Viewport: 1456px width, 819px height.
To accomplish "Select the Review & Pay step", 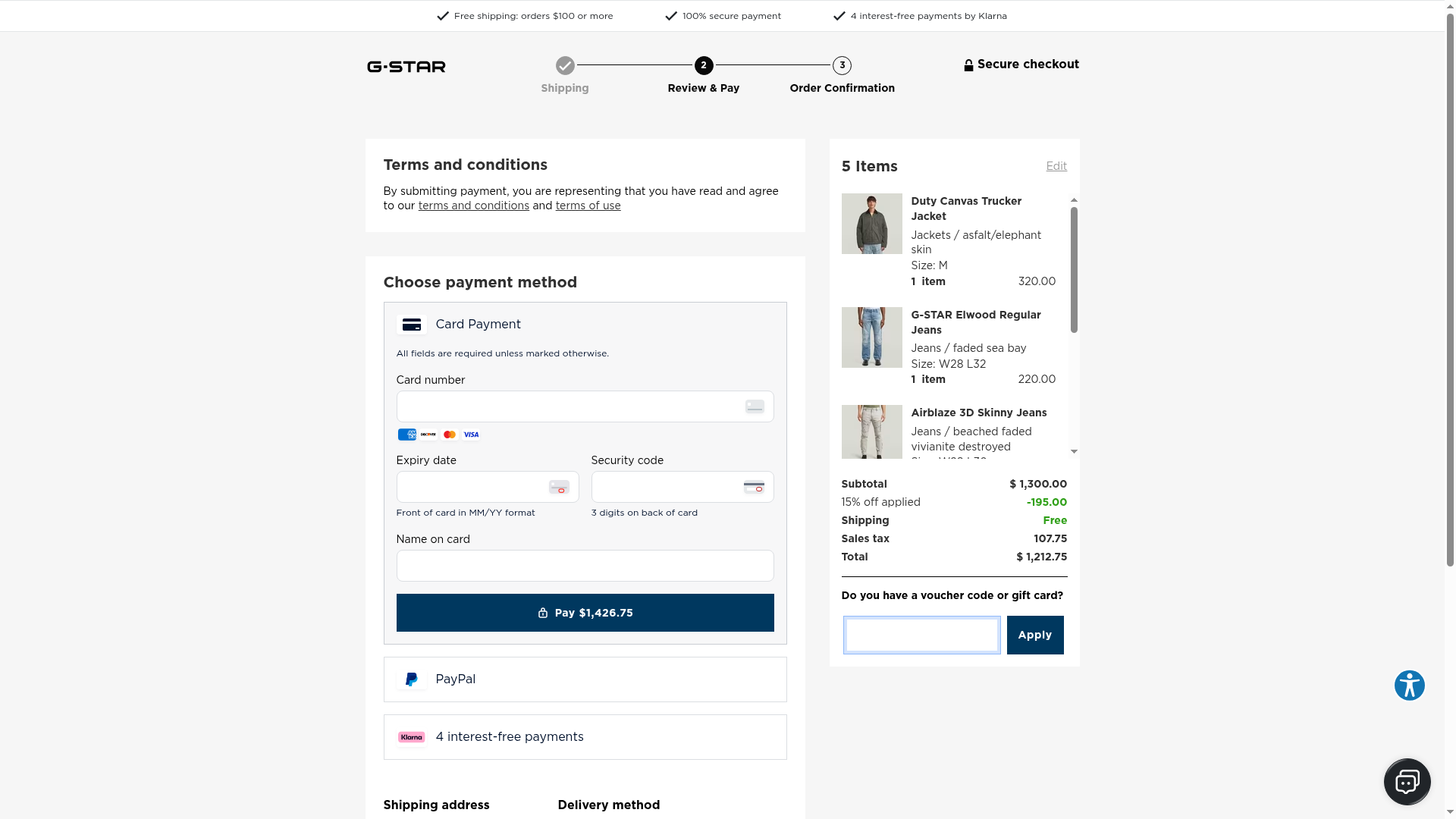I will [x=704, y=66].
